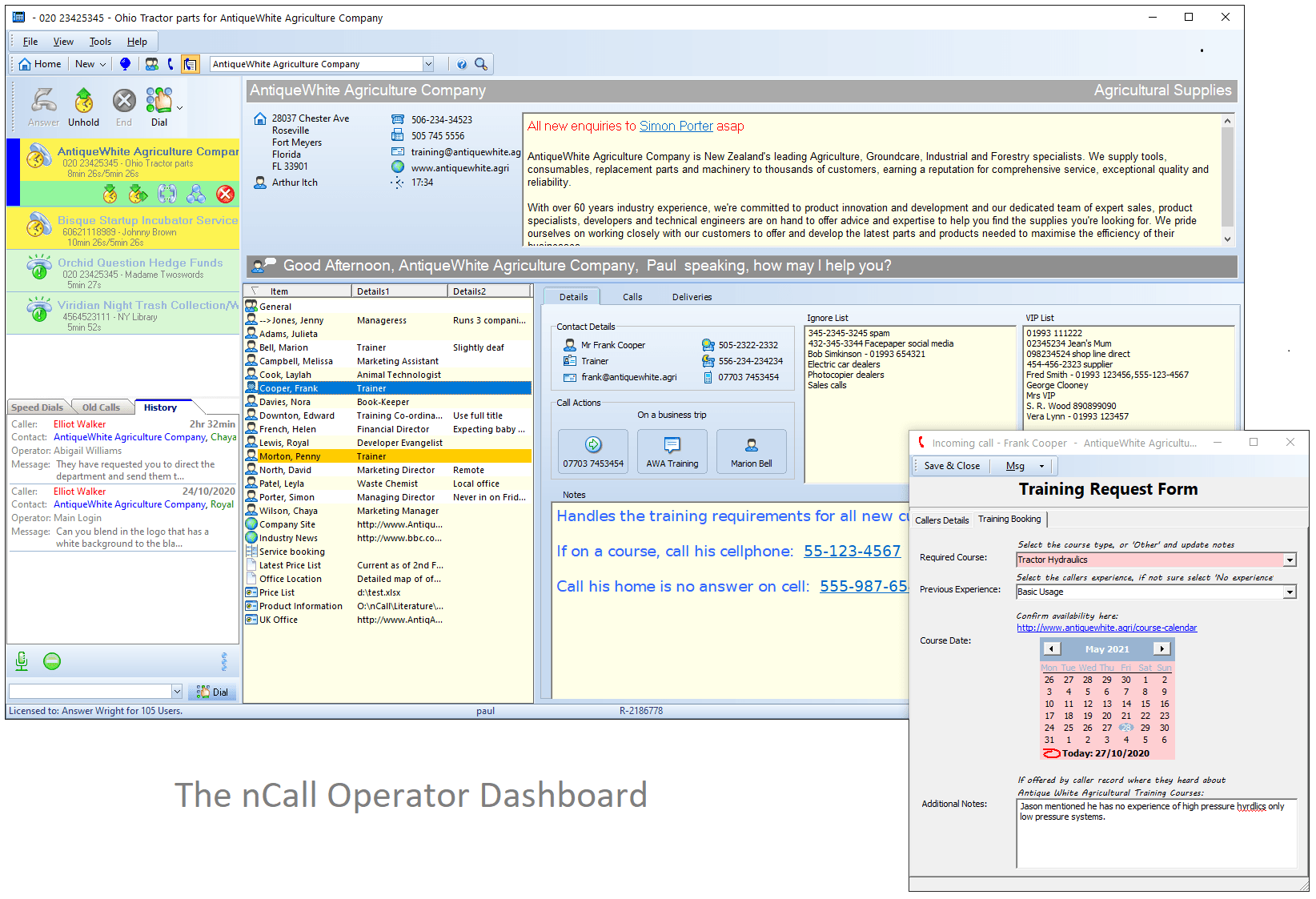Image resolution: width=1316 pixels, height=899 pixels.
Task: Switch to the Speed Dials tab
Action: (37, 407)
